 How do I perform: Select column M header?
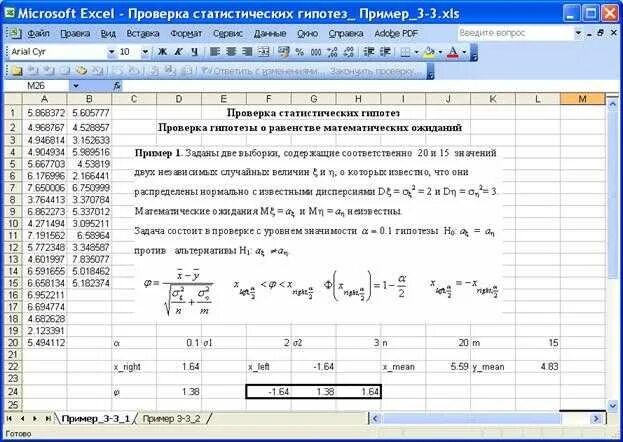(582, 99)
